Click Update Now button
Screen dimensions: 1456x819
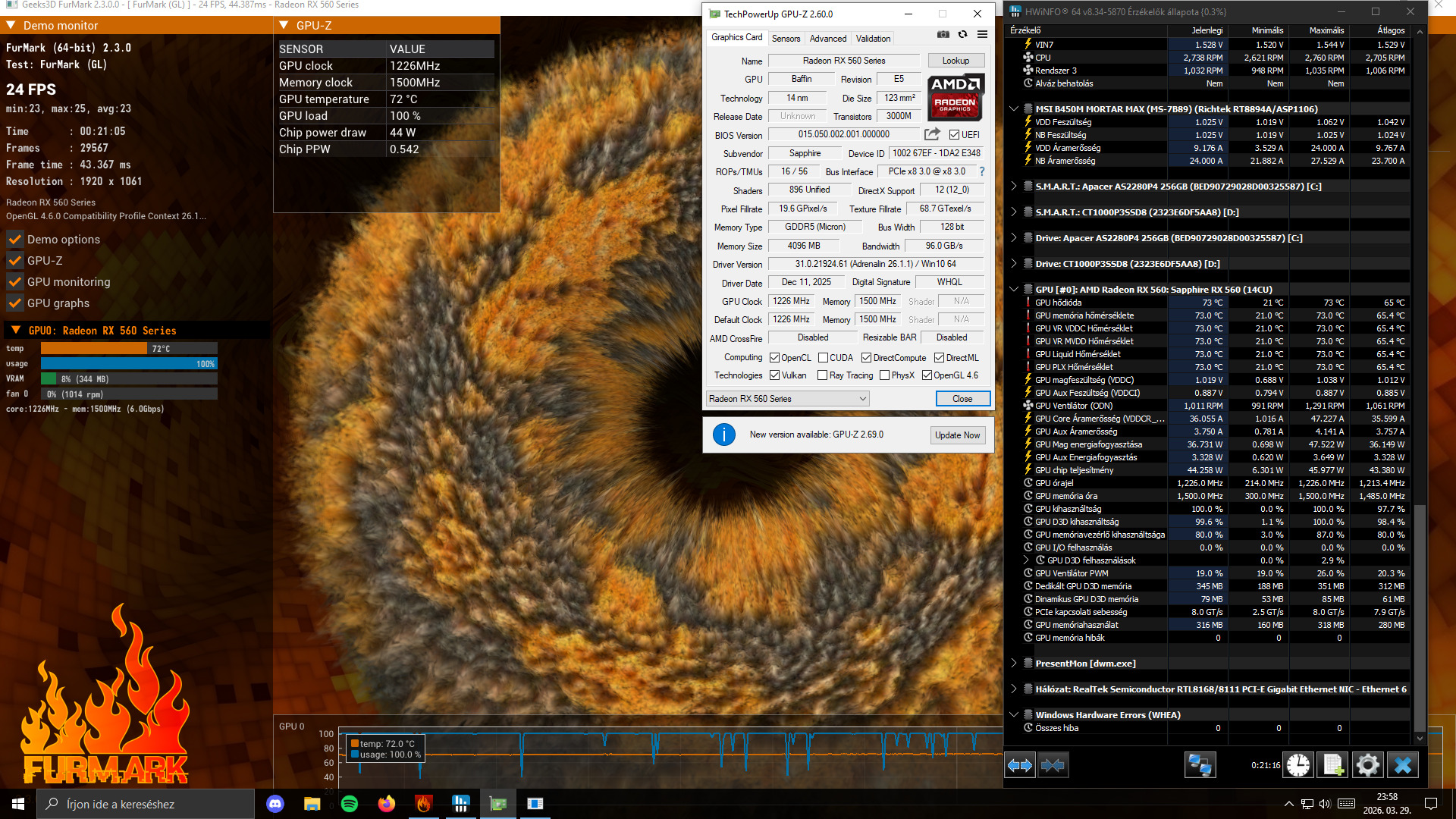pos(957,435)
